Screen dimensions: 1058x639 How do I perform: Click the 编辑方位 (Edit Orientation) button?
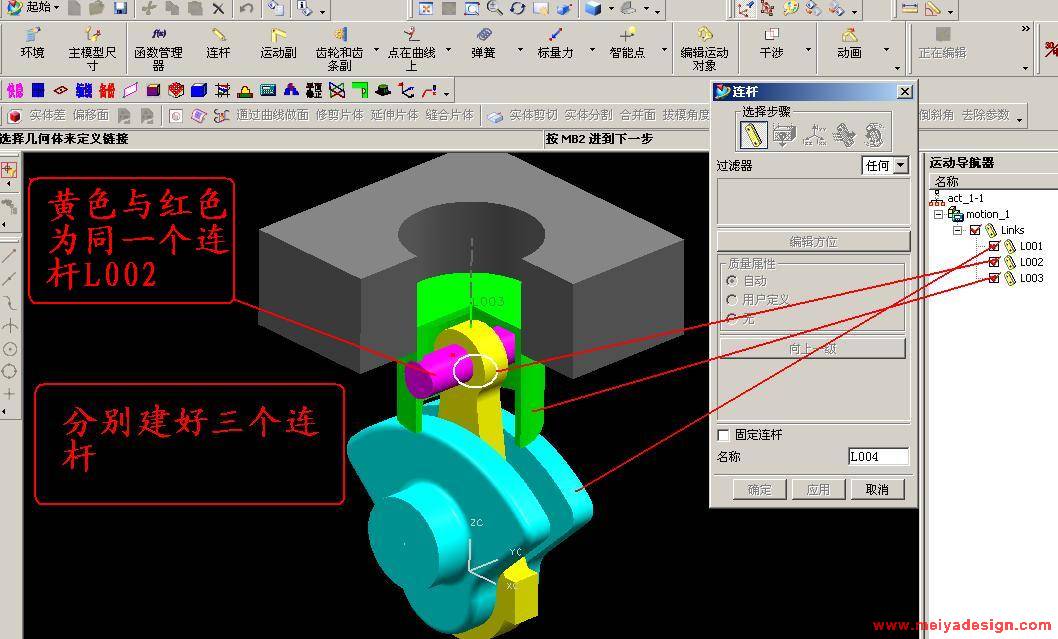(813, 242)
